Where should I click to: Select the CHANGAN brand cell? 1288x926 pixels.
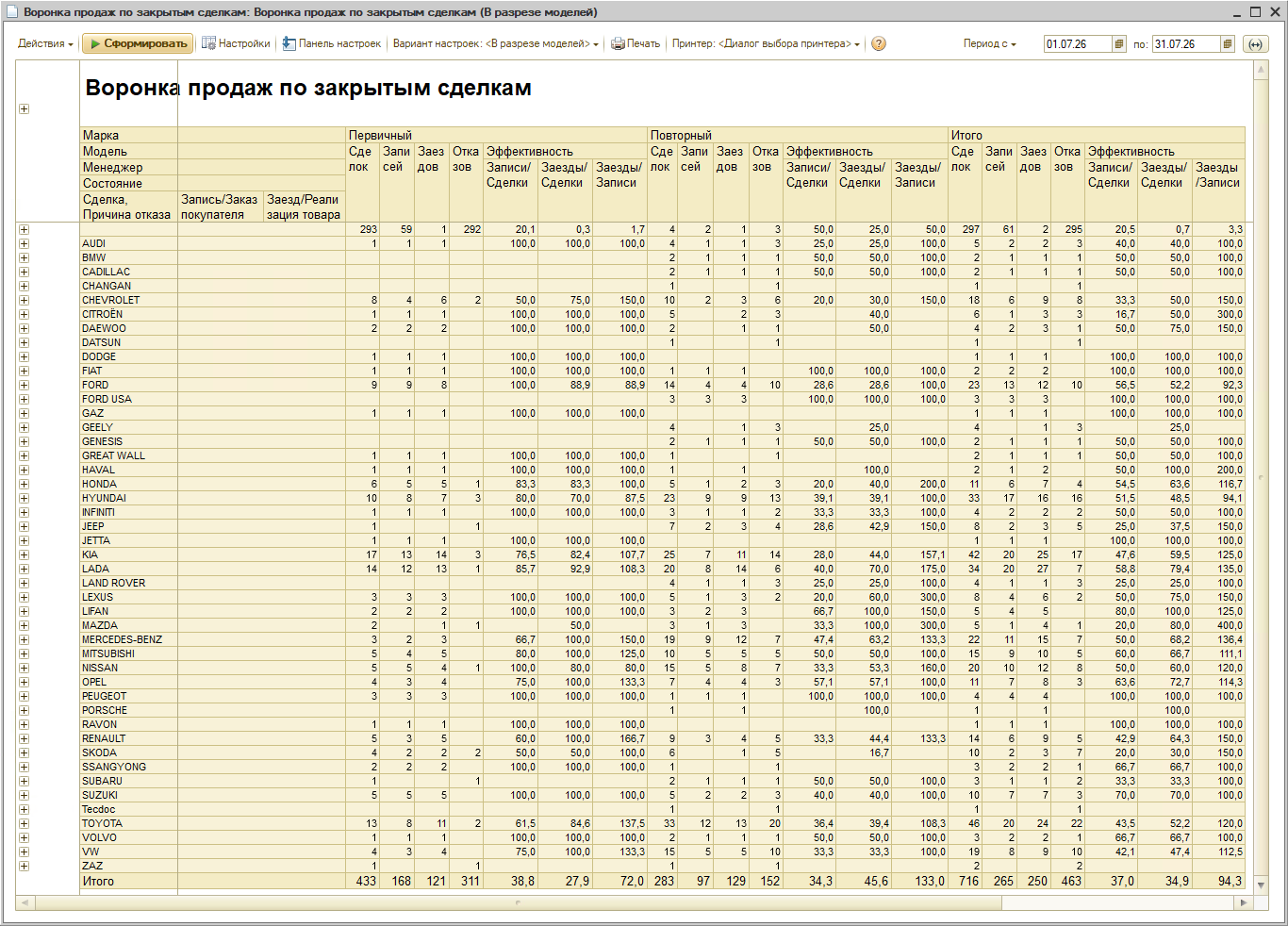(128, 286)
